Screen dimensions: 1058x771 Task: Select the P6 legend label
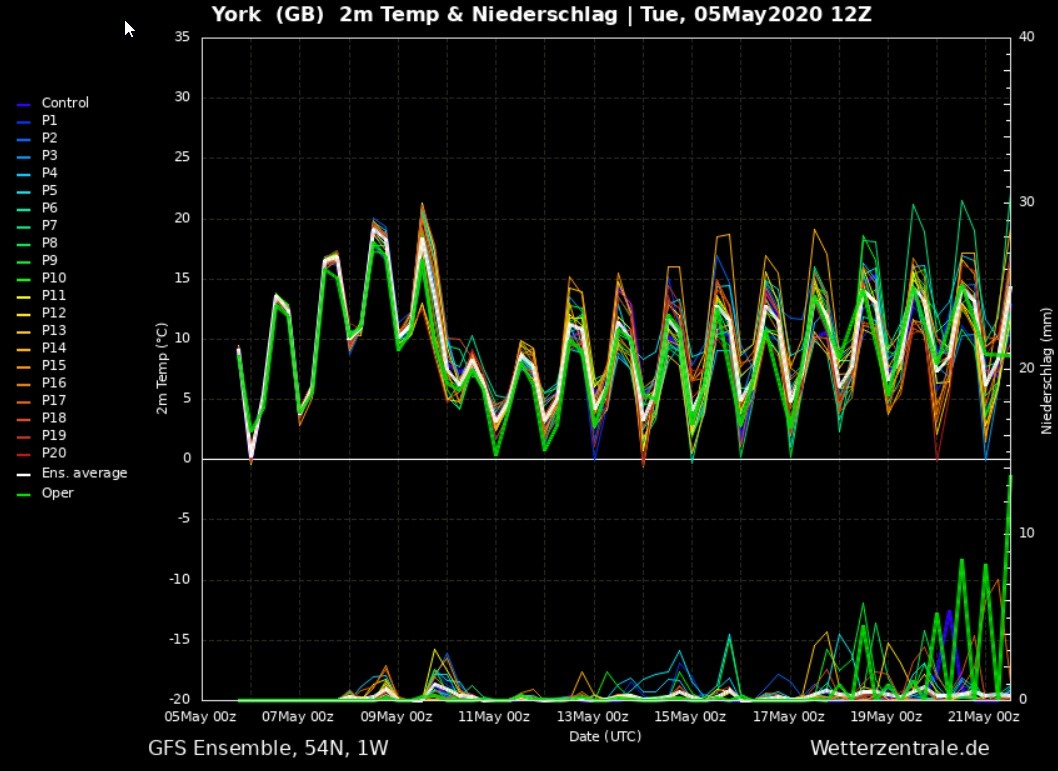click(x=49, y=208)
